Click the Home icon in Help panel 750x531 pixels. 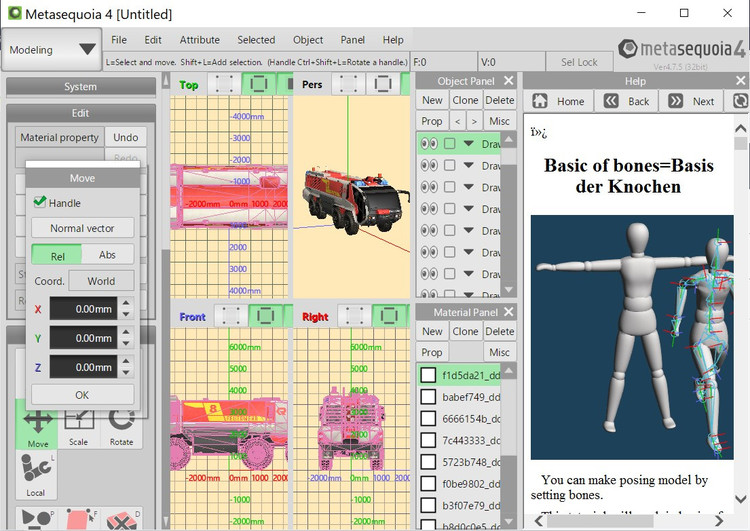click(540, 101)
